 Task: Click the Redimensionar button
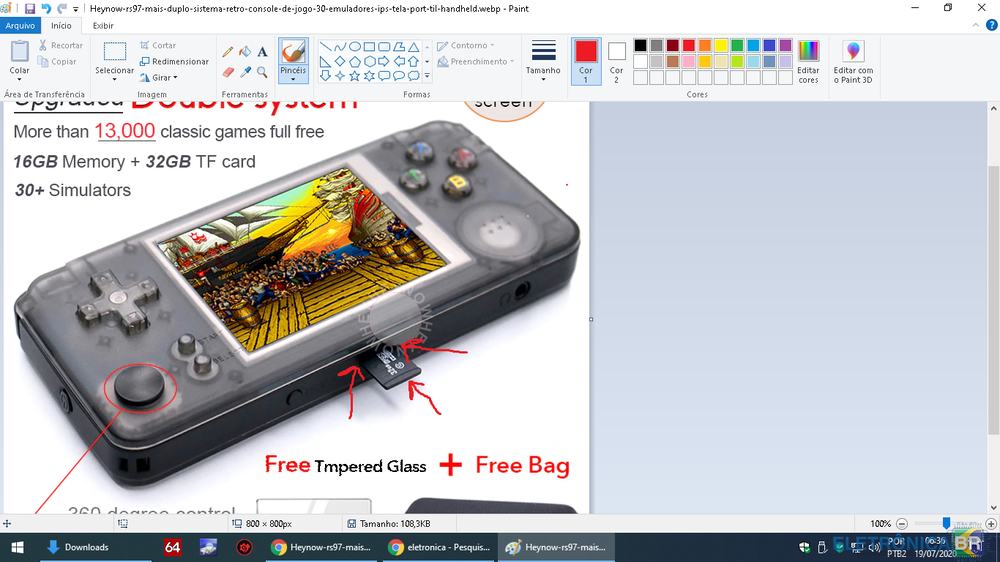174,61
